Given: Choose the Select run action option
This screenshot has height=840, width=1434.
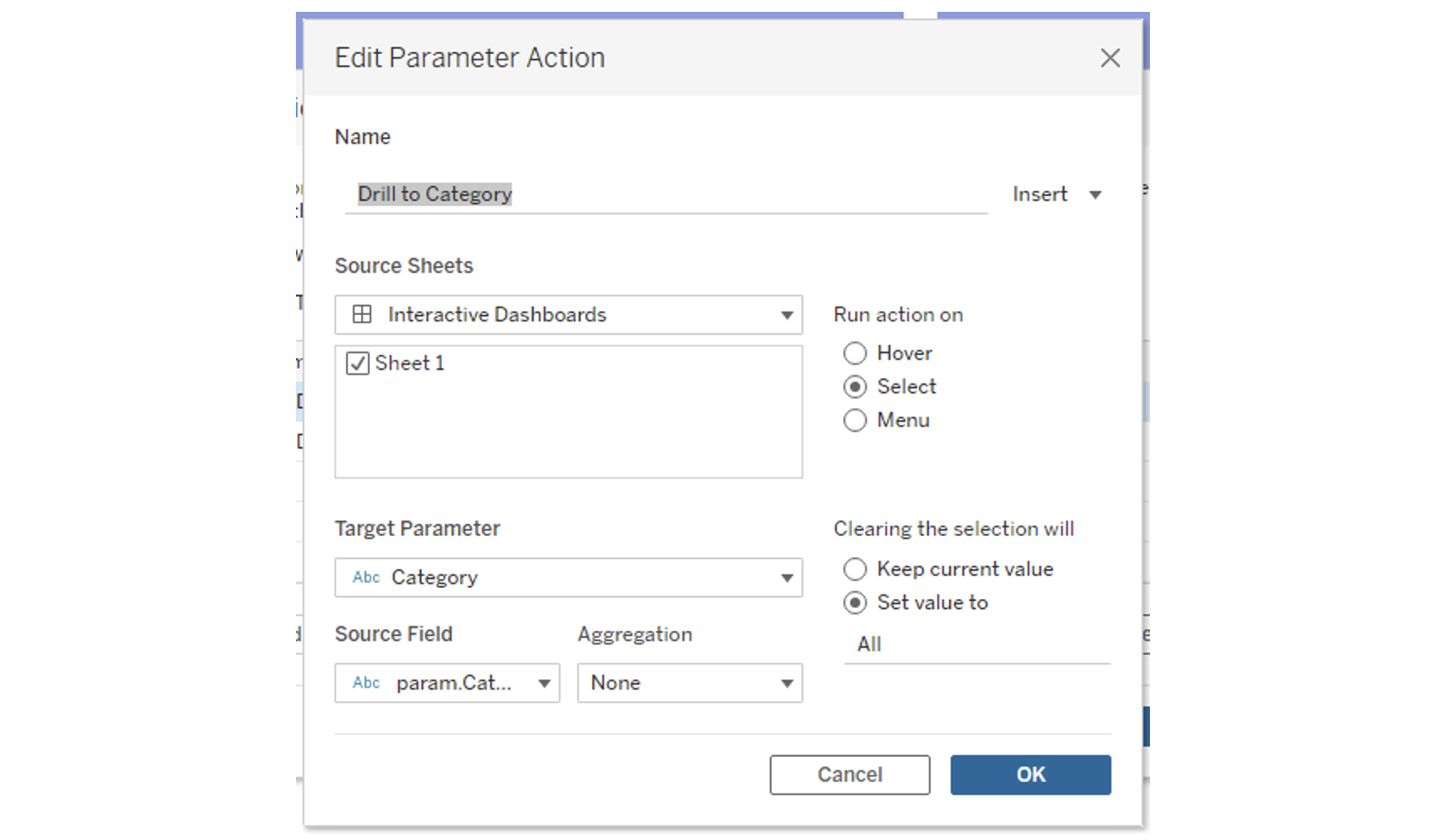Looking at the screenshot, I should point(855,387).
